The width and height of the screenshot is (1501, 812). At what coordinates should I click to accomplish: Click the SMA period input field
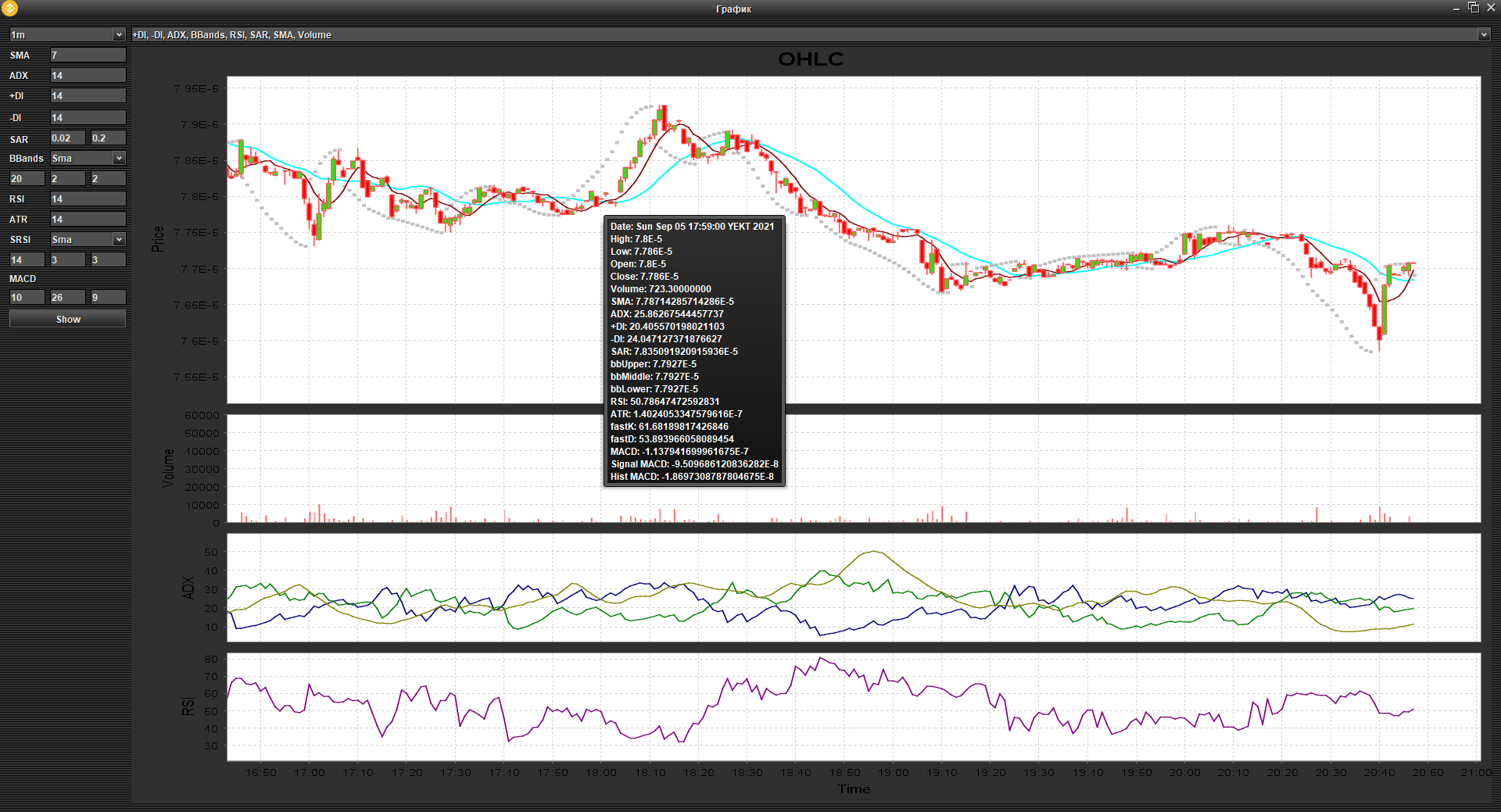(88, 55)
